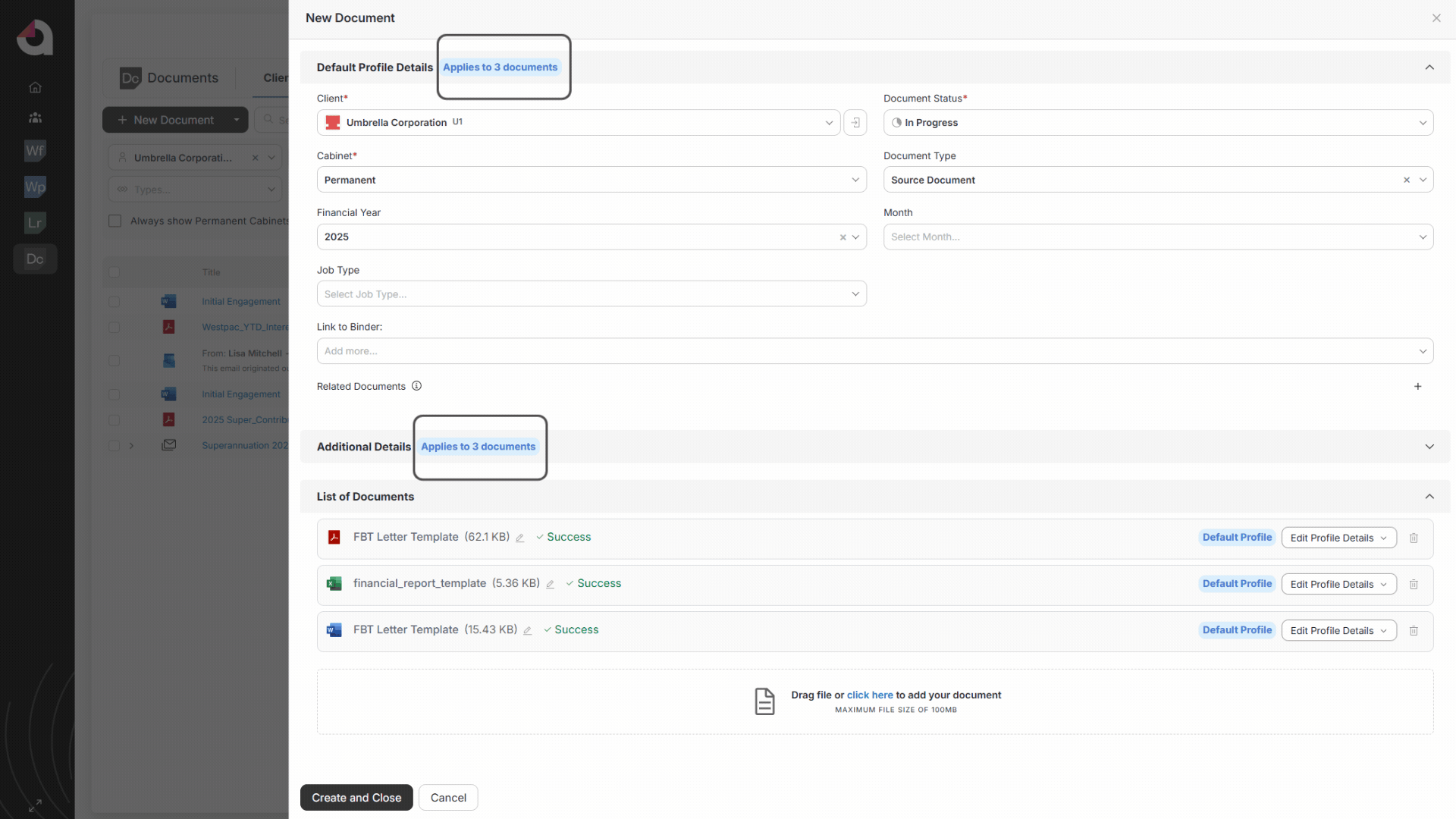Clear the Source Document type selection

1407,180
